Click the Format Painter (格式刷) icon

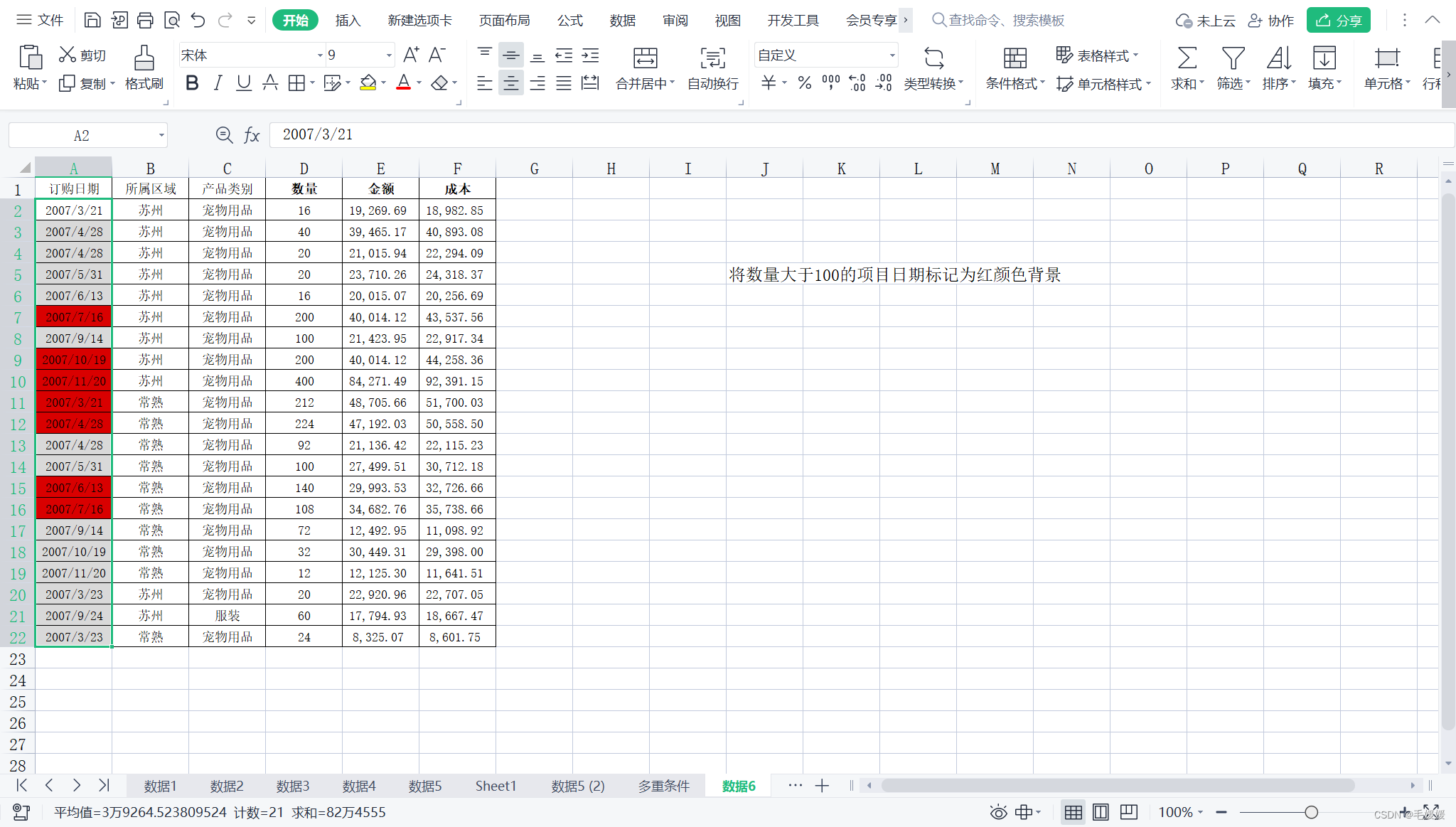(x=144, y=58)
